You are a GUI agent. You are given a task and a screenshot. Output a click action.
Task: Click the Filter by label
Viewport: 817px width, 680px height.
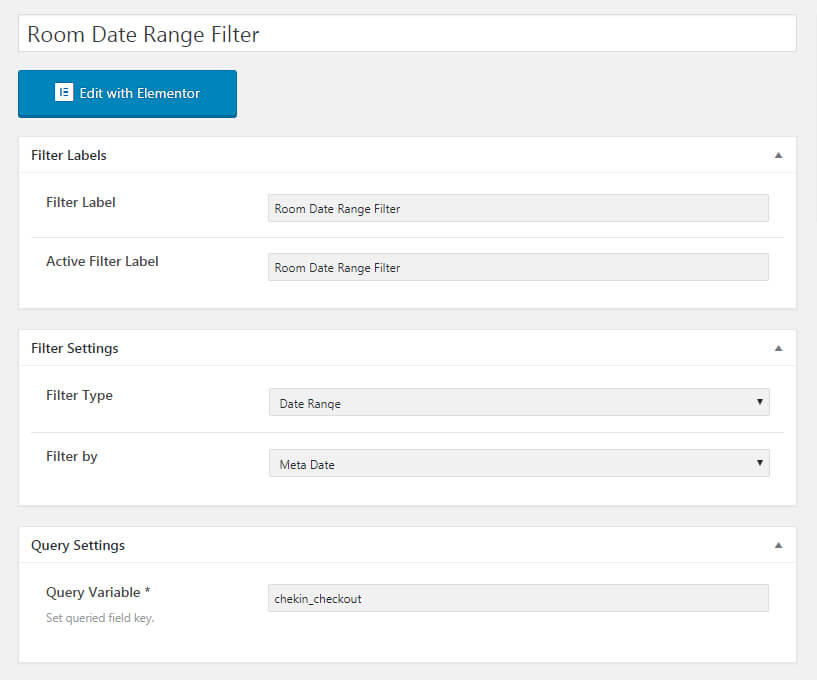tap(72, 456)
